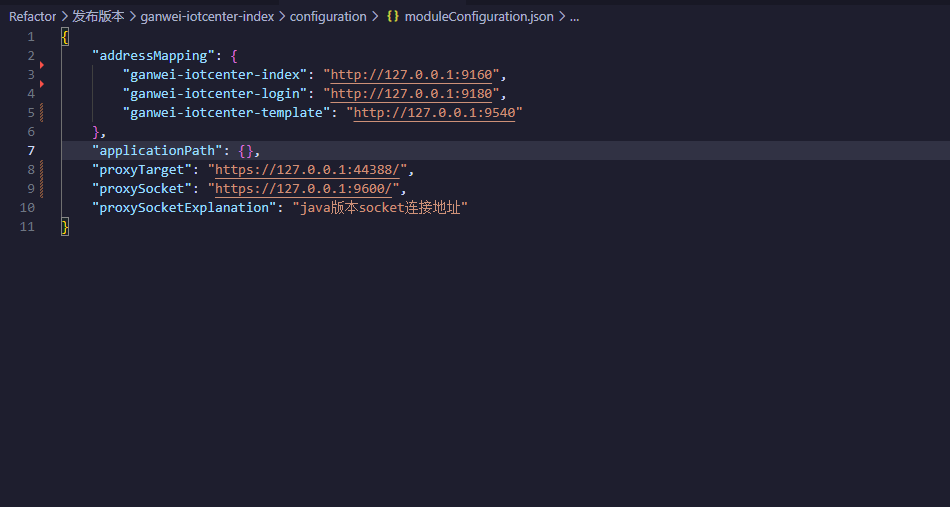
Task: Click the "proxyTarget" key
Action: point(142,170)
